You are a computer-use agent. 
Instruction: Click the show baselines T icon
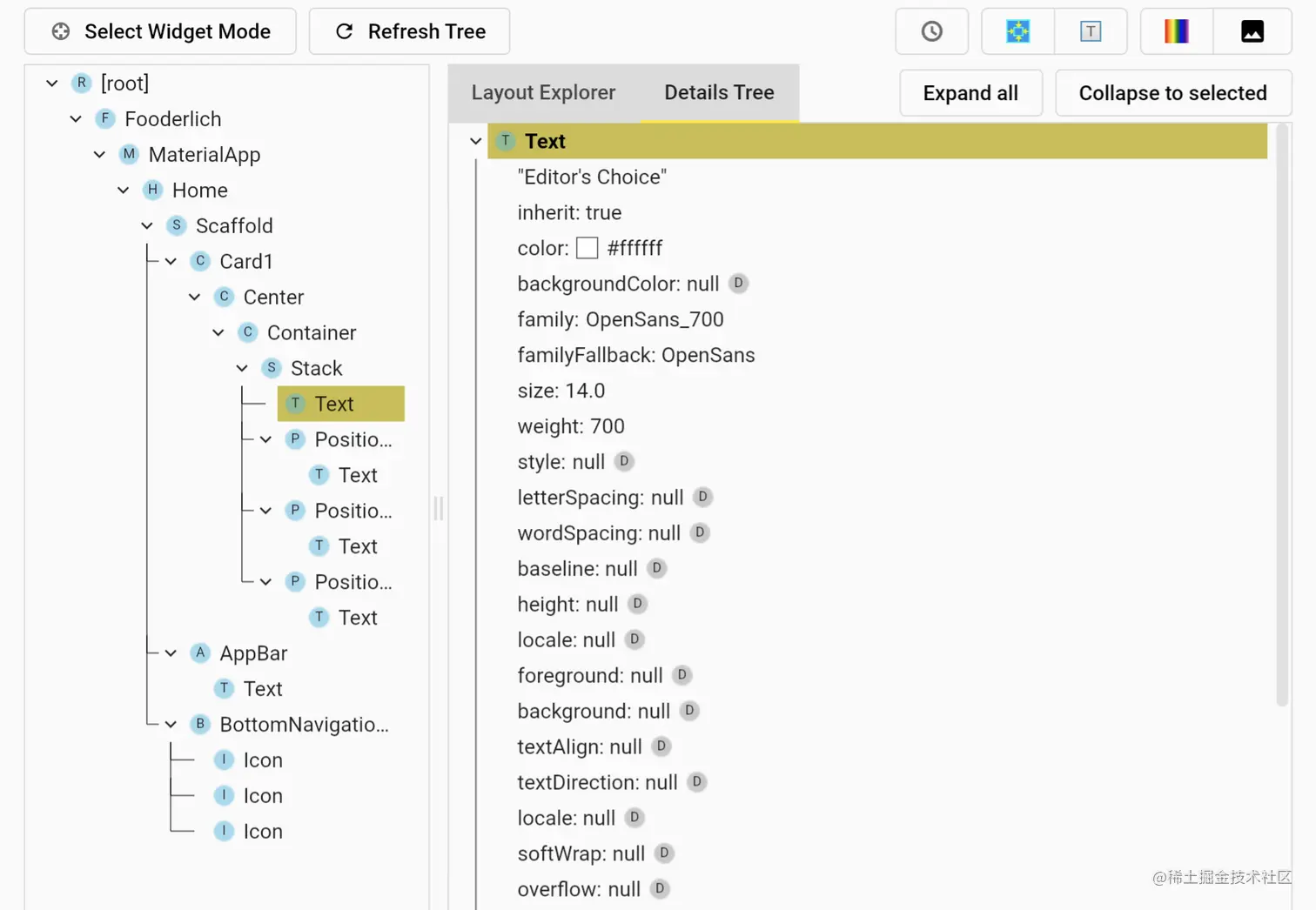[x=1091, y=31]
